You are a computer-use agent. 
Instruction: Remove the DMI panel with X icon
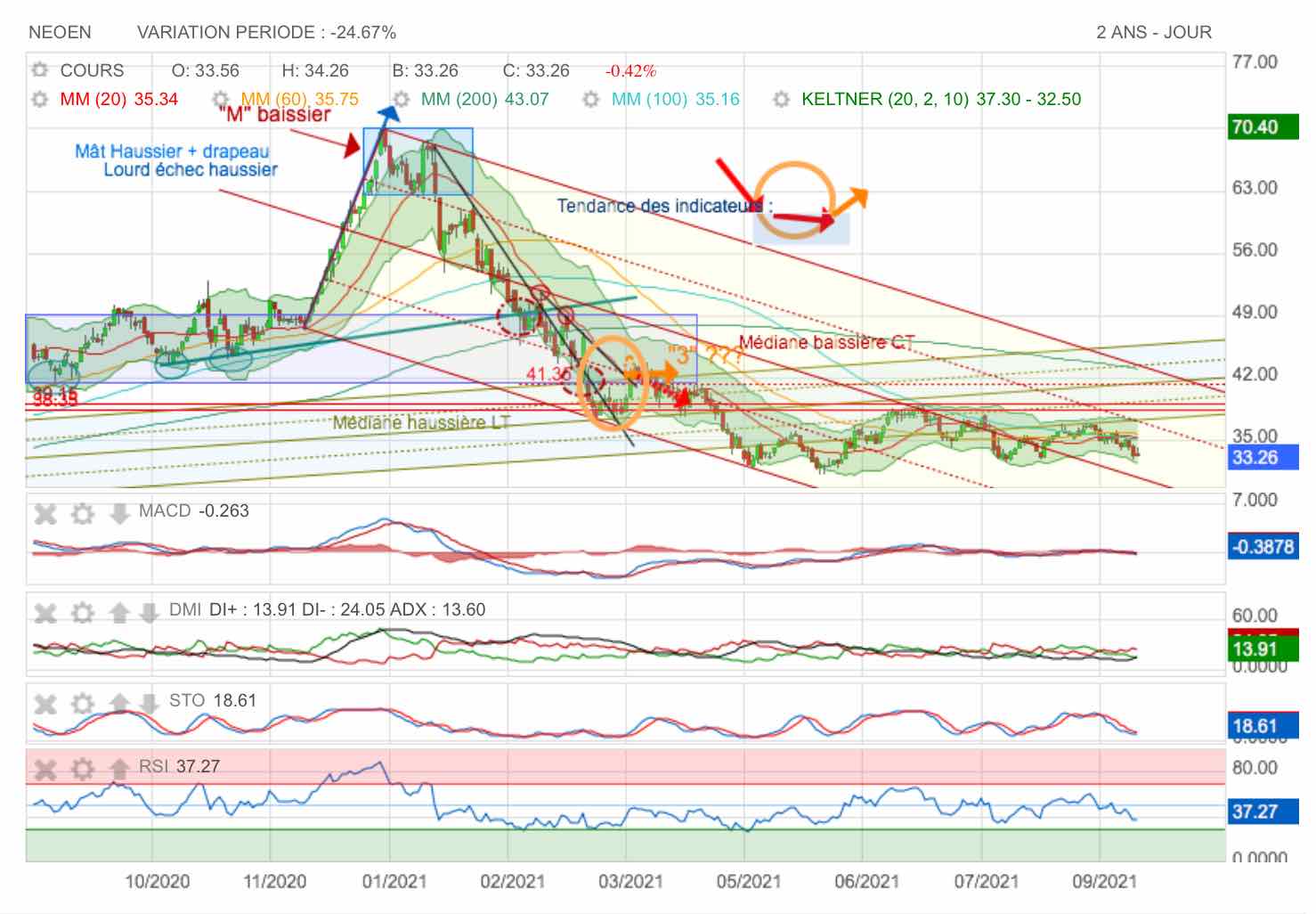pos(45,613)
